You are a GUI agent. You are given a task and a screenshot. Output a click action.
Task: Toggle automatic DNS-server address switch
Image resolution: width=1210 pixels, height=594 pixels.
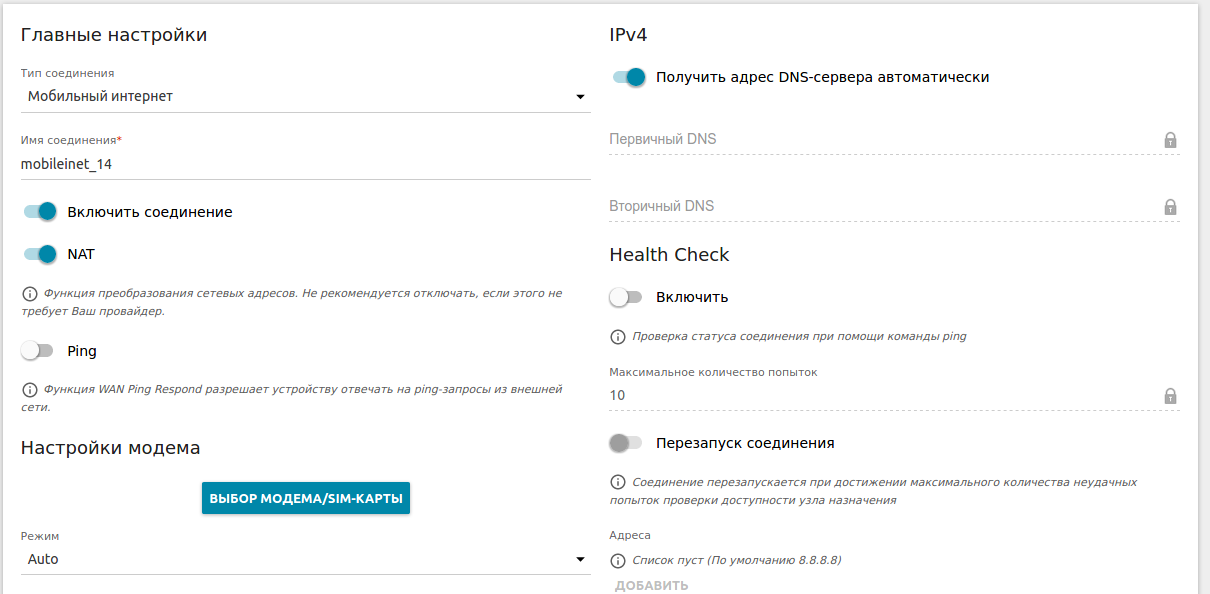coord(629,77)
